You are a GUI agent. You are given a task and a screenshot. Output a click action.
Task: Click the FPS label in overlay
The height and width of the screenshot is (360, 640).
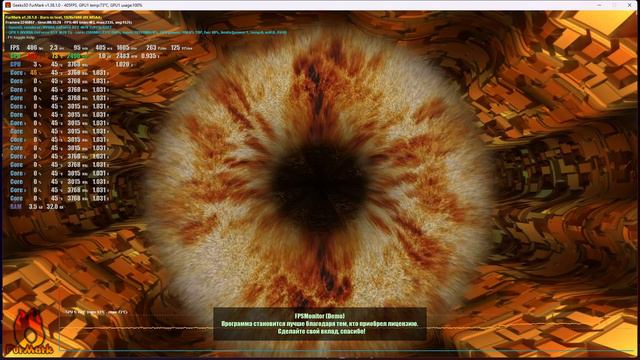[15, 48]
